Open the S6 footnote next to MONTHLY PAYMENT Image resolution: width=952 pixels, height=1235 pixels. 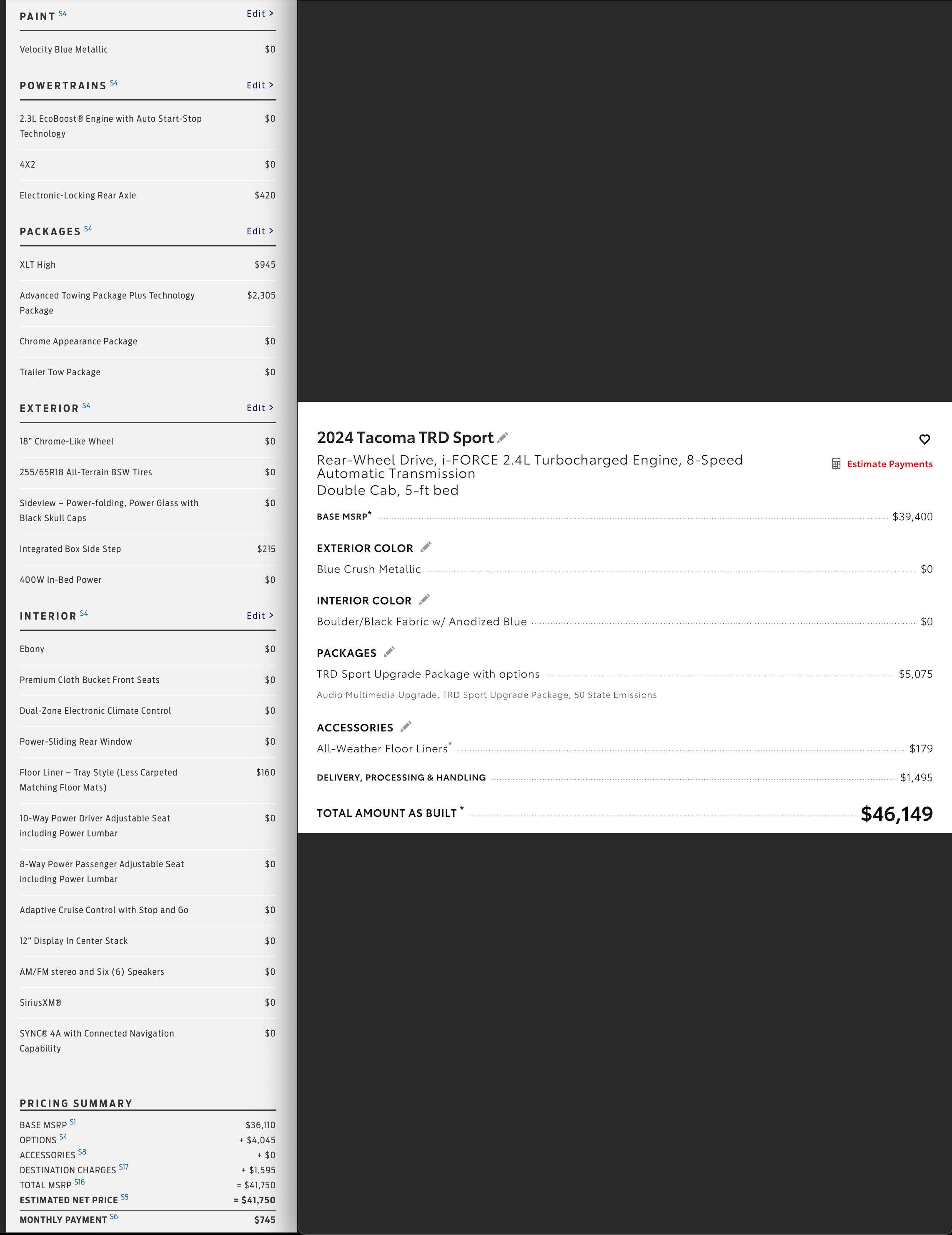click(x=114, y=1216)
